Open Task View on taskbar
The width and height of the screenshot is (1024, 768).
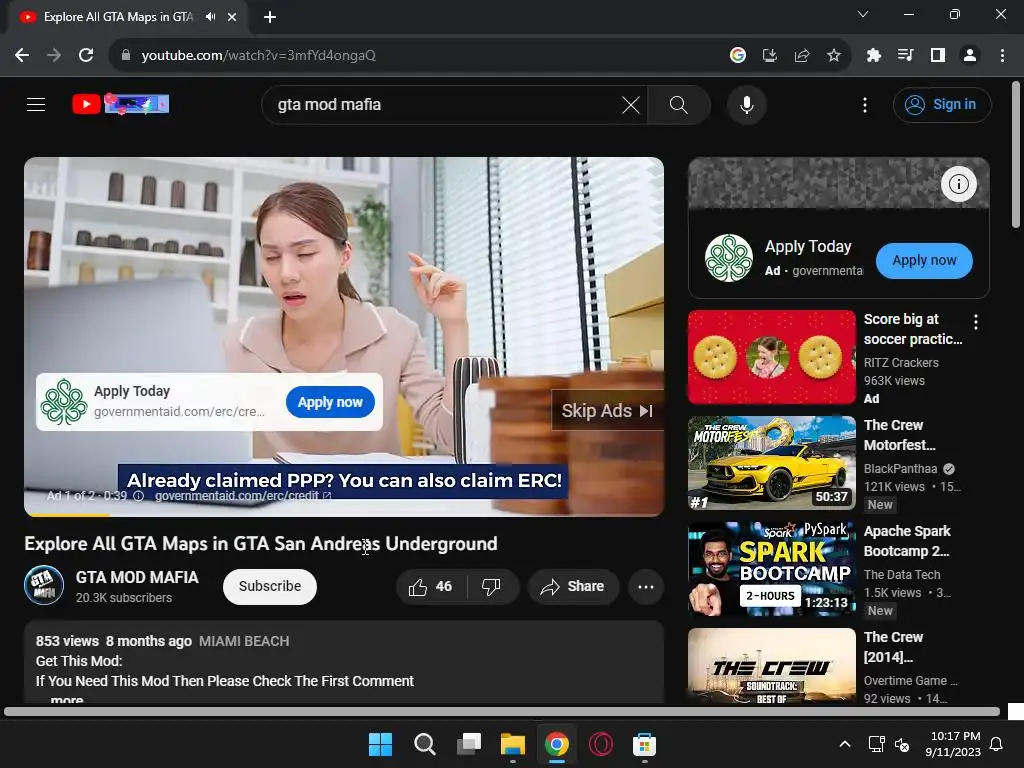pos(469,744)
